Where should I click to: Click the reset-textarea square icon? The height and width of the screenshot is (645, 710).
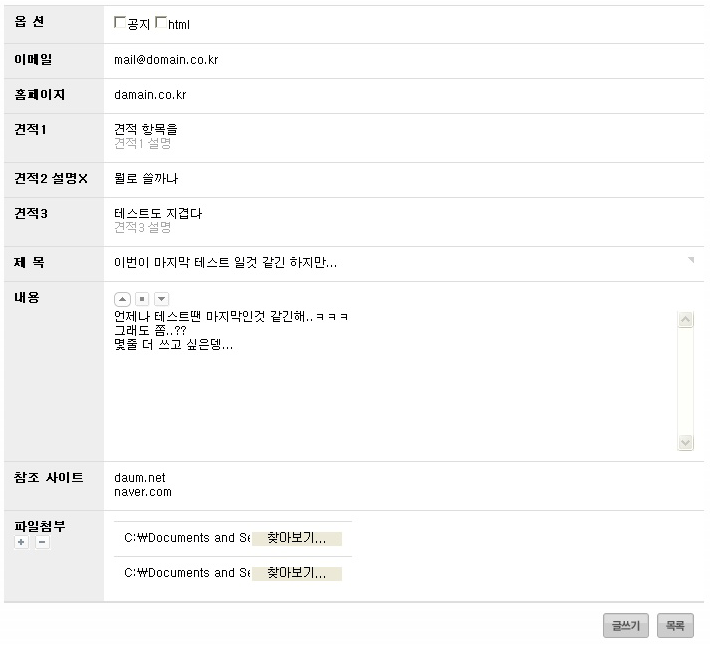pos(142,299)
